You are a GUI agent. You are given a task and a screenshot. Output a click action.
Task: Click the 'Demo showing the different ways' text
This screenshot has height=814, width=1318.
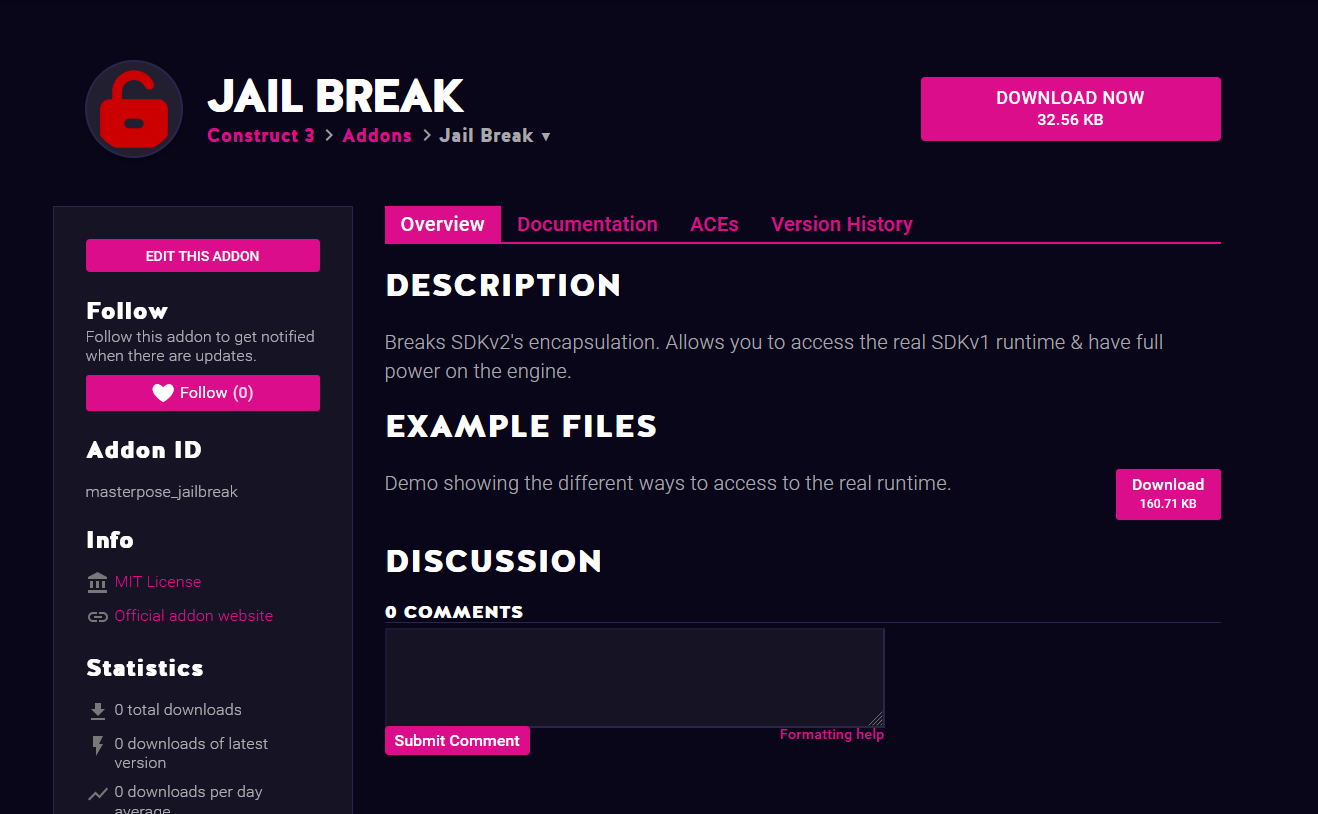(668, 483)
